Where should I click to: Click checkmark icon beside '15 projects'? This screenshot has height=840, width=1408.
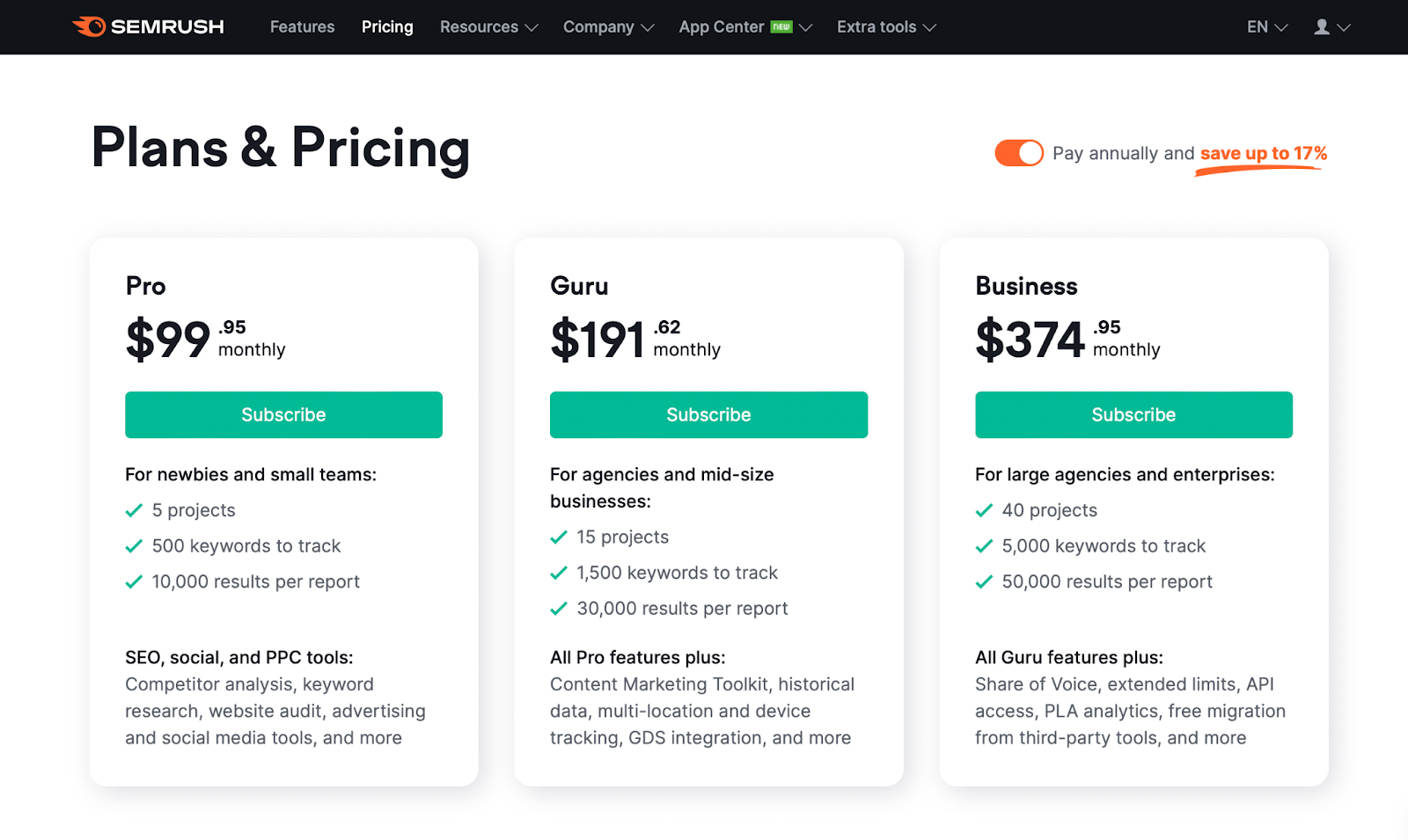point(559,537)
